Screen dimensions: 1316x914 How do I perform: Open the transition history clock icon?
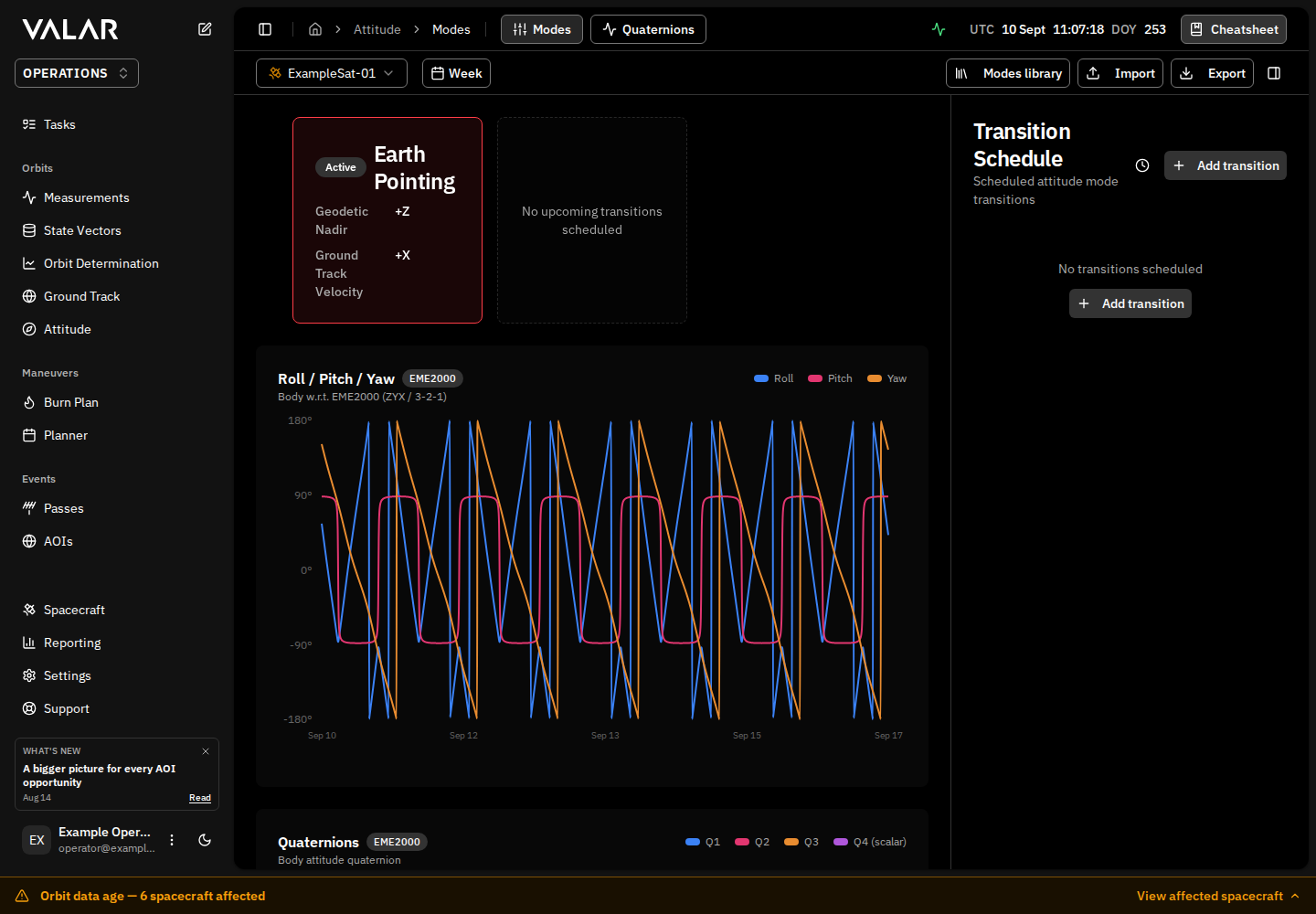click(x=1142, y=165)
